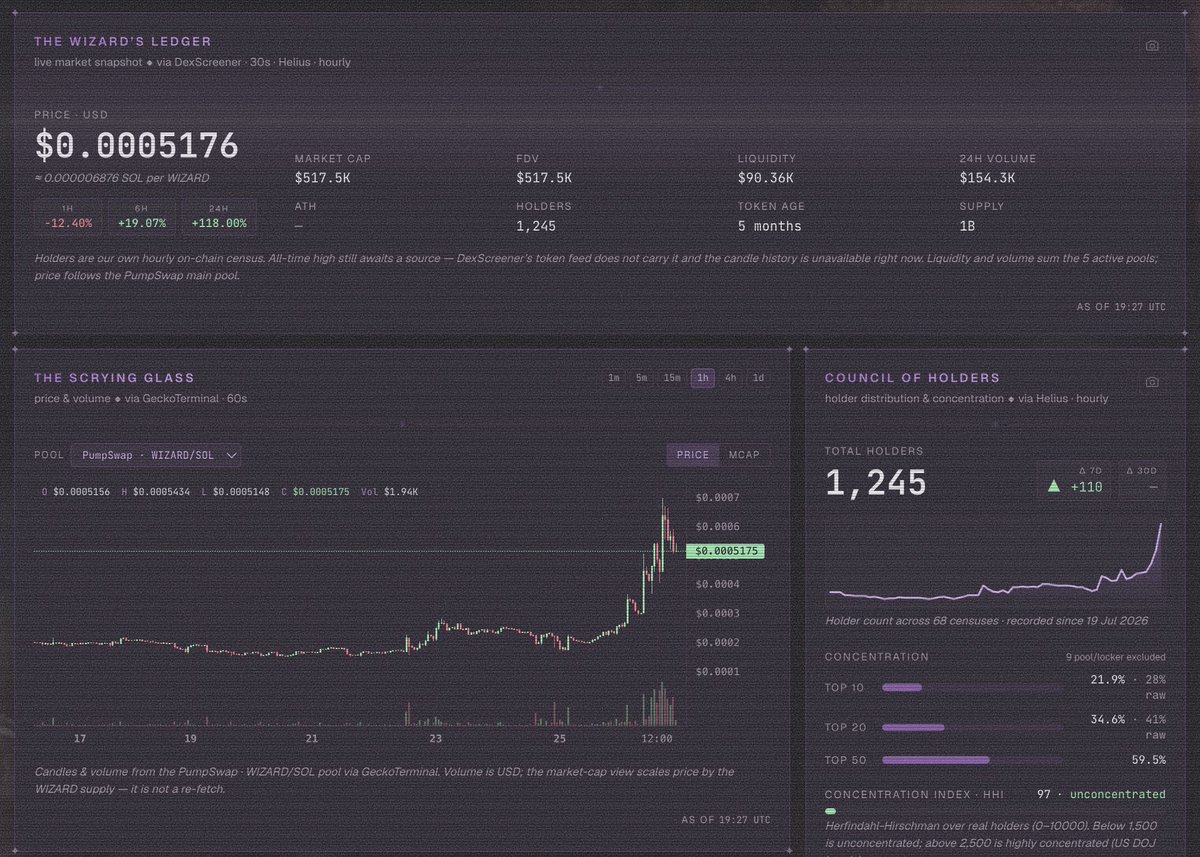Click camera icon in Council of Holders panel
1200x857 pixels.
coord(1152,382)
